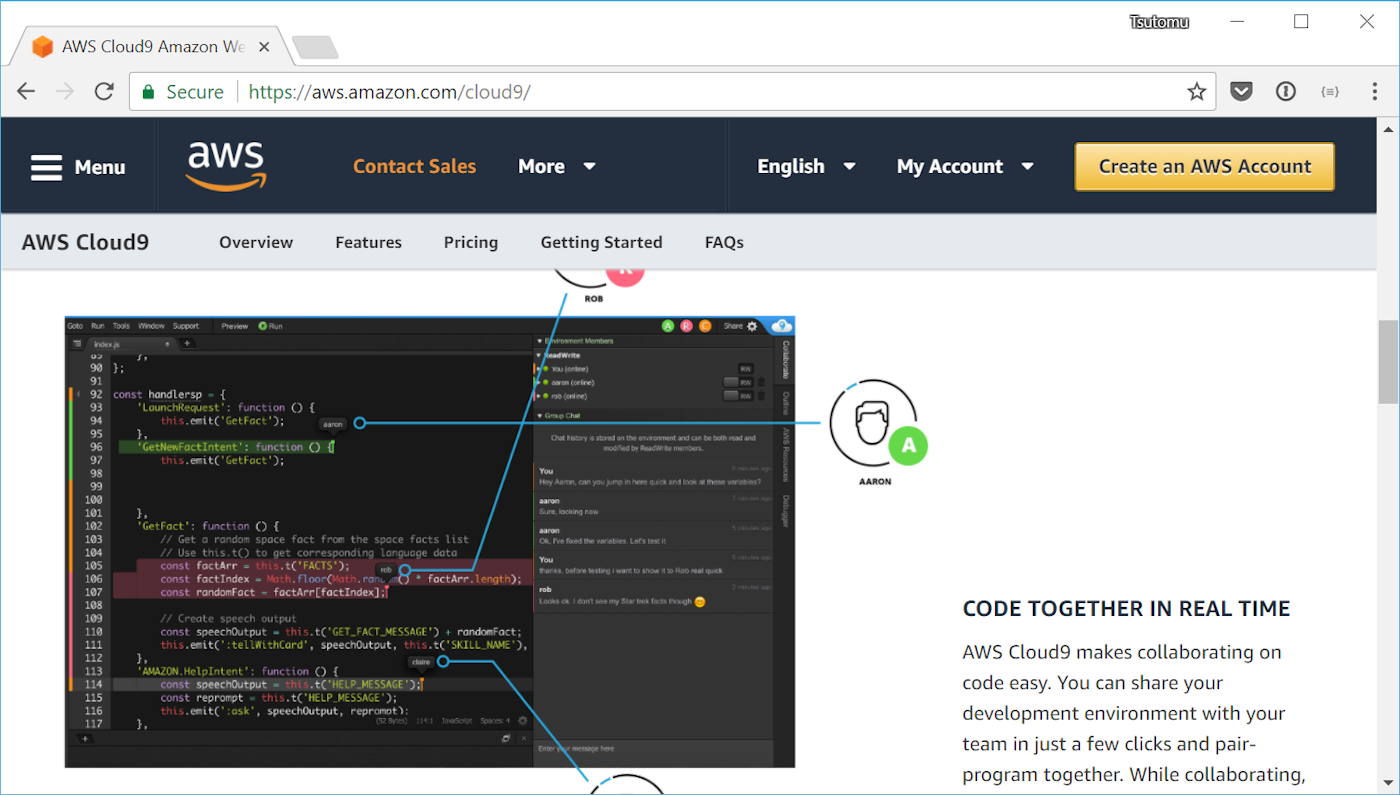Open the Collaborate side panel tab in IDE

coord(785,359)
